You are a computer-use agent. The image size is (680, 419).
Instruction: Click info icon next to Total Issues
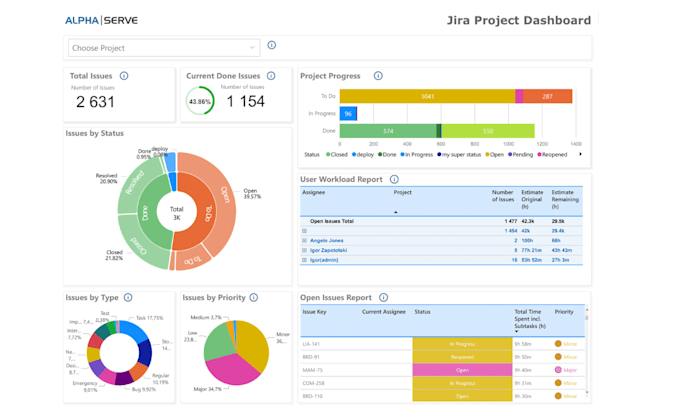pyautogui.click(x=124, y=76)
